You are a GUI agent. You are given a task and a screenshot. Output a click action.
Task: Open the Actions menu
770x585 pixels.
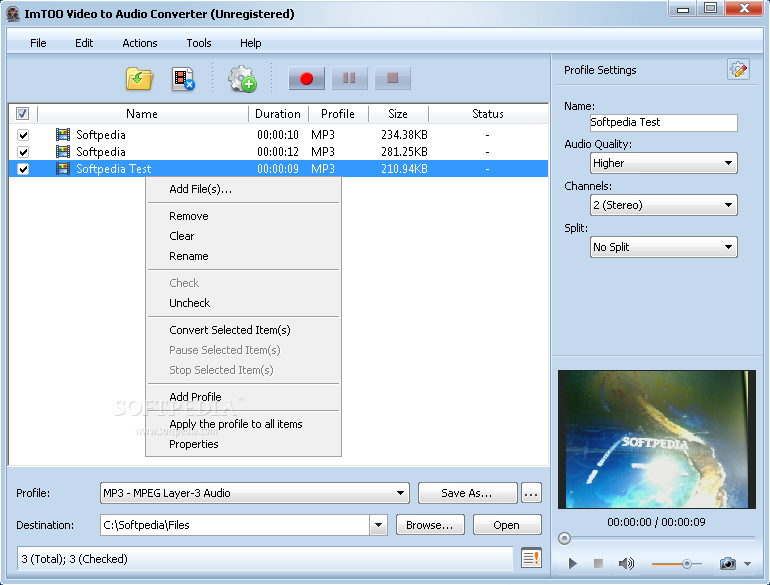(140, 43)
